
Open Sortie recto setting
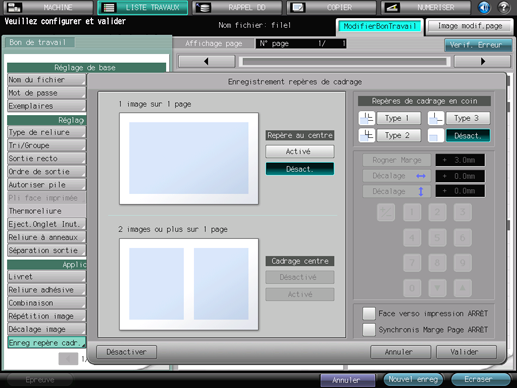click(x=47, y=158)
